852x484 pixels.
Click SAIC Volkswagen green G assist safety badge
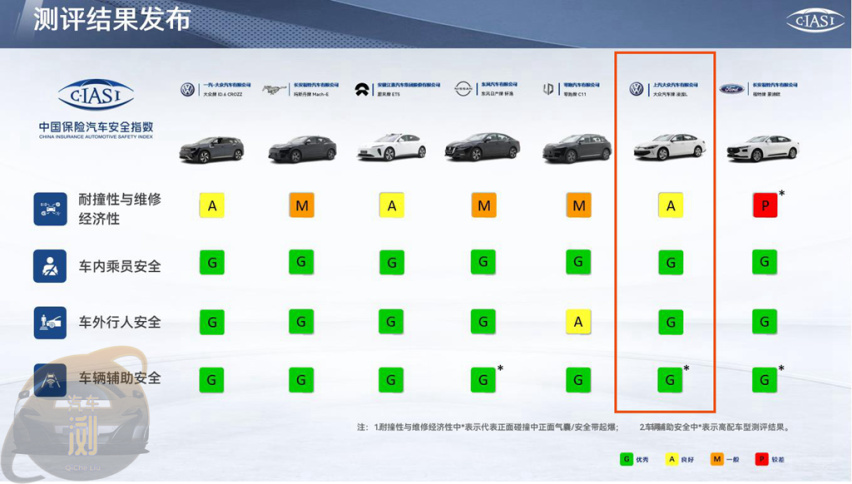[x=670, y=380]
